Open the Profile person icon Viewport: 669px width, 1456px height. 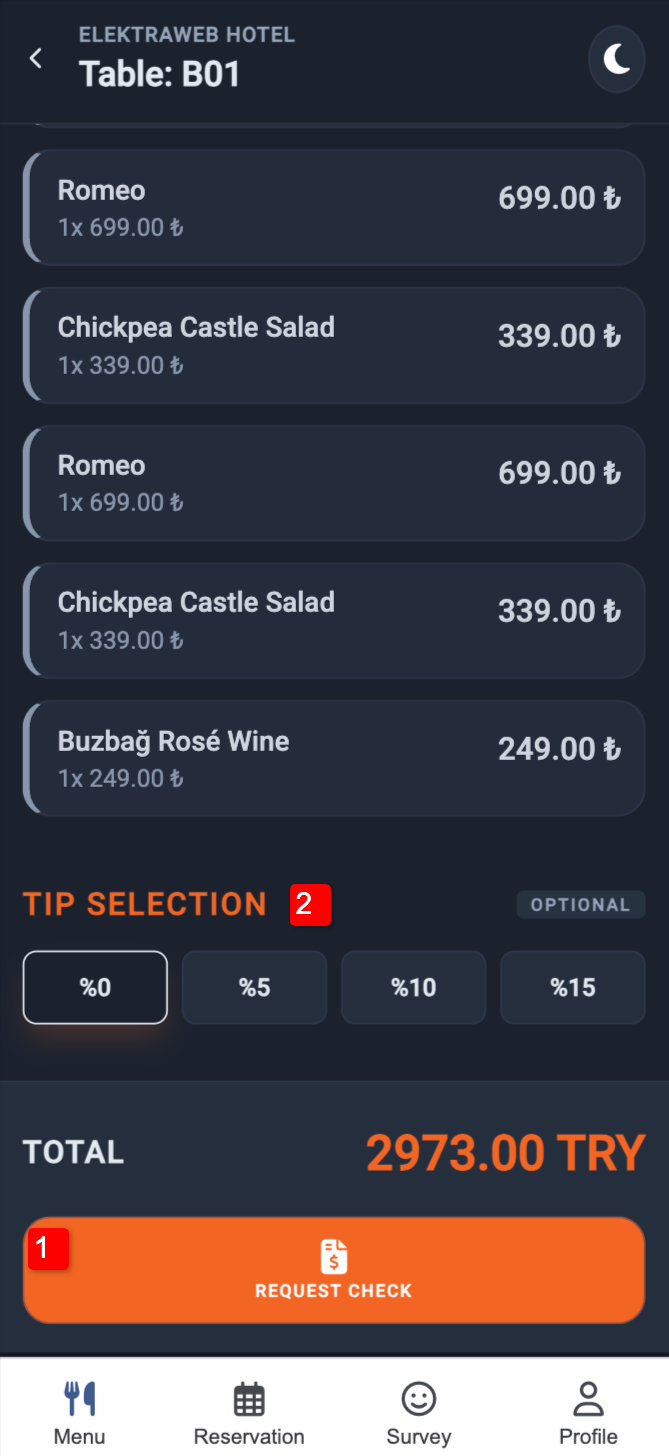coord(588,1399)
